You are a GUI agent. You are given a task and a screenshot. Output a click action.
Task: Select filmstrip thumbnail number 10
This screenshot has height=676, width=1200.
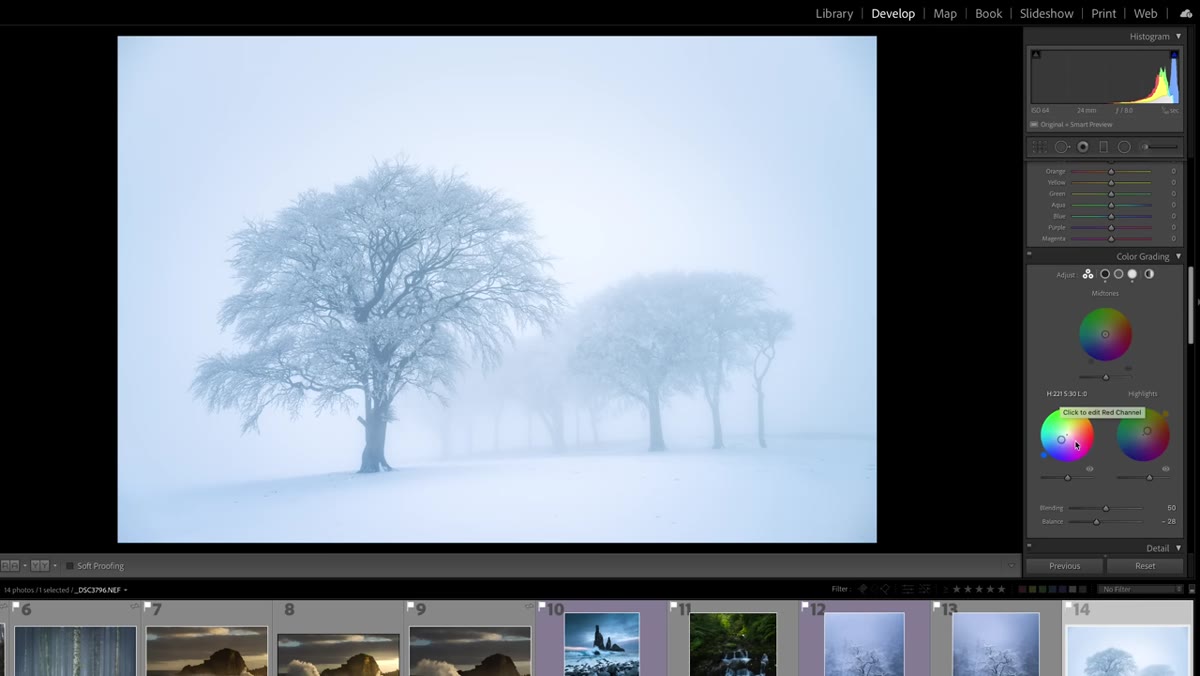[601, 644]
